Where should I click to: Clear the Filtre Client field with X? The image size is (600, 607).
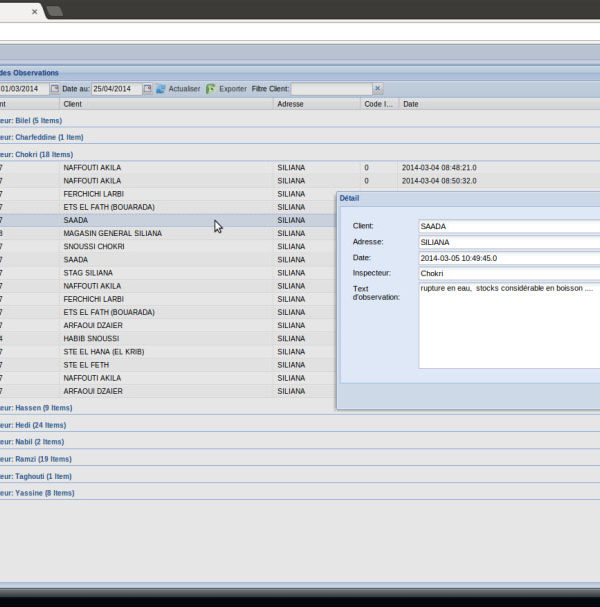pos(378,89)
